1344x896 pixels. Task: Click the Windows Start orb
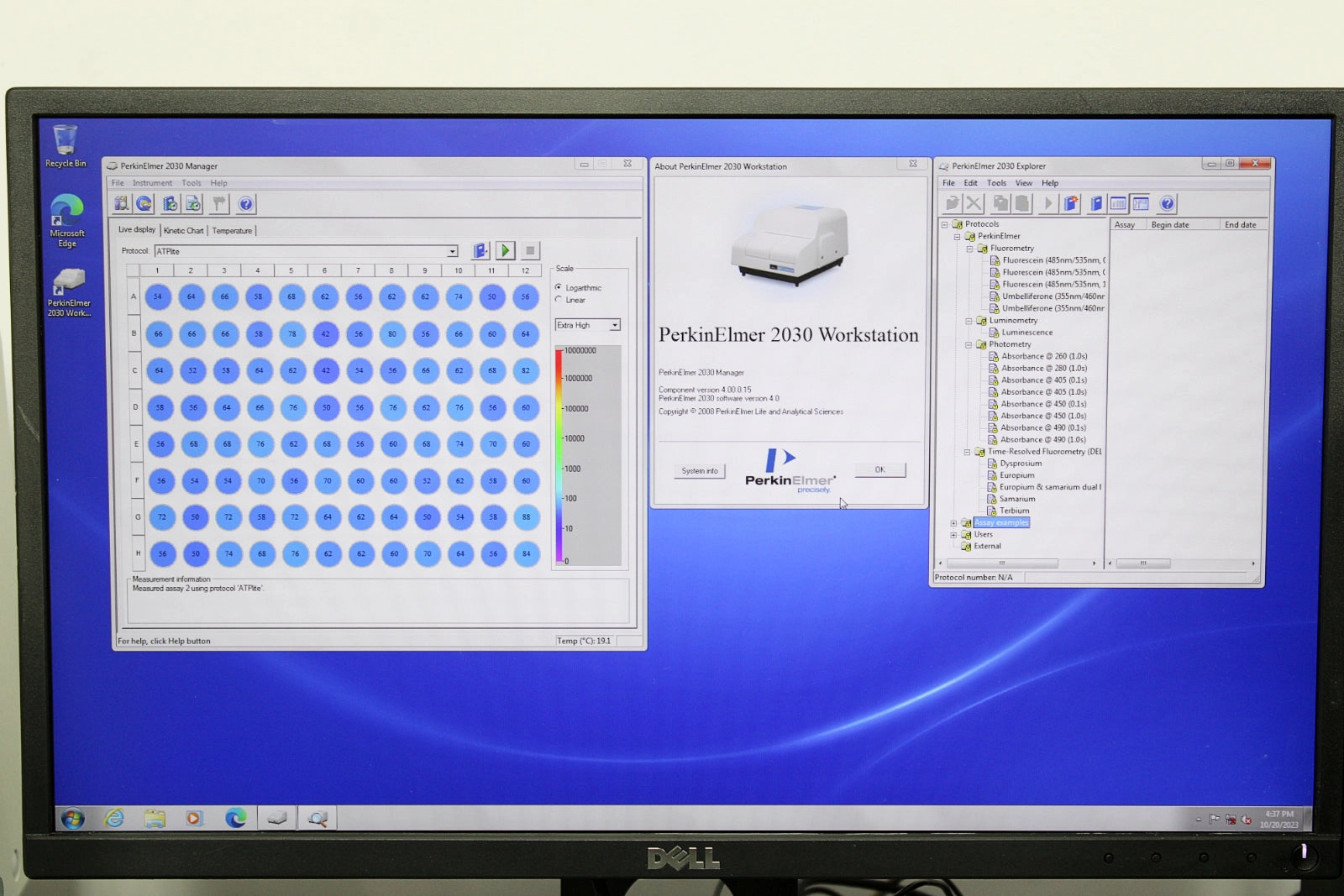72,818
